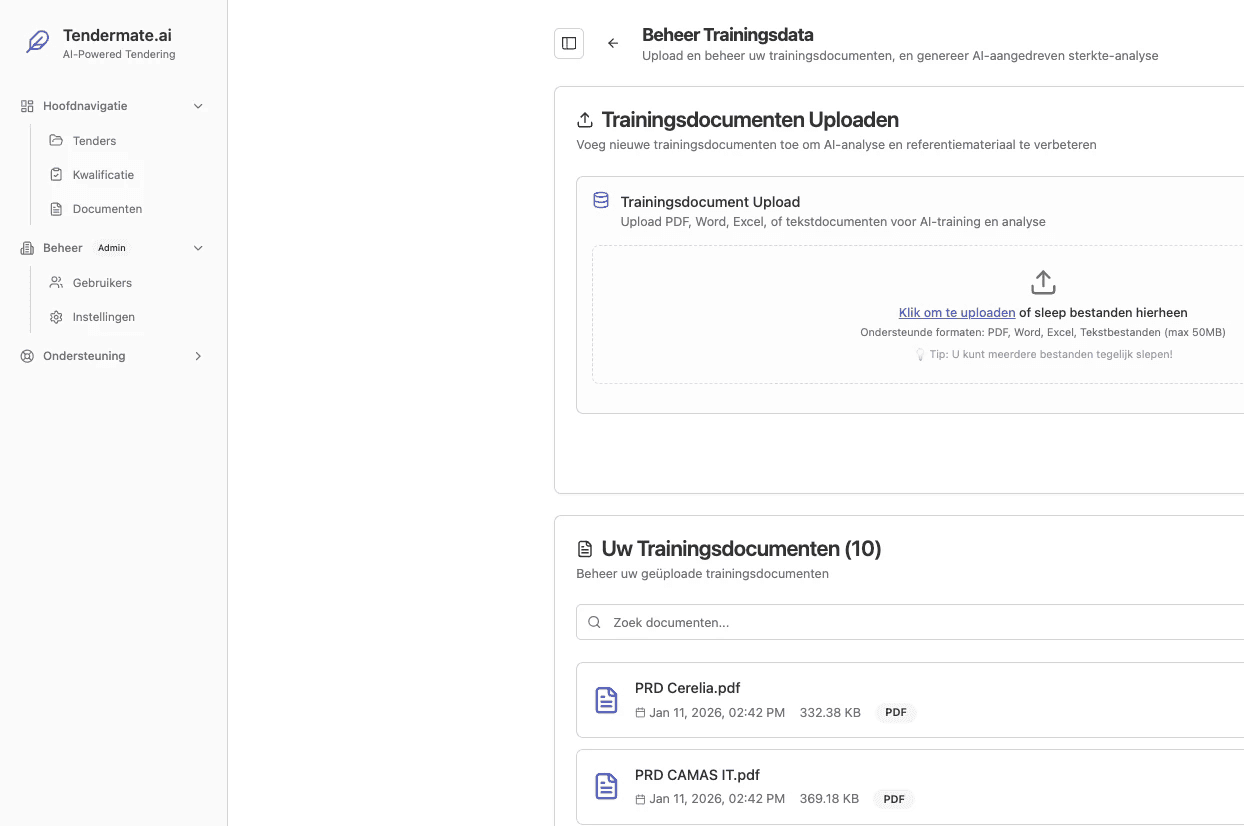Select the Hoofdnavigatie section label

point(85,106)
